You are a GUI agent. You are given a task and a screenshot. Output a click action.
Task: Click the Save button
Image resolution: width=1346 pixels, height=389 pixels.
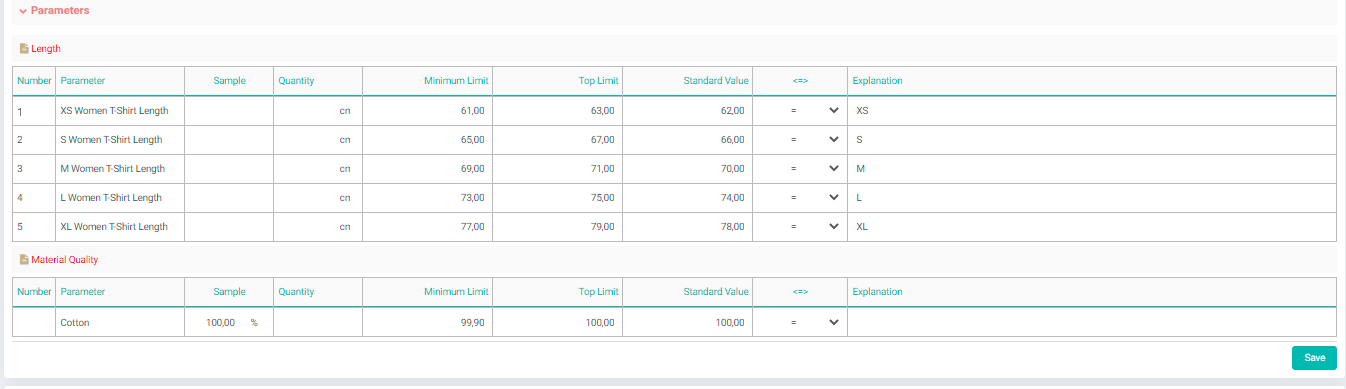1314,358
